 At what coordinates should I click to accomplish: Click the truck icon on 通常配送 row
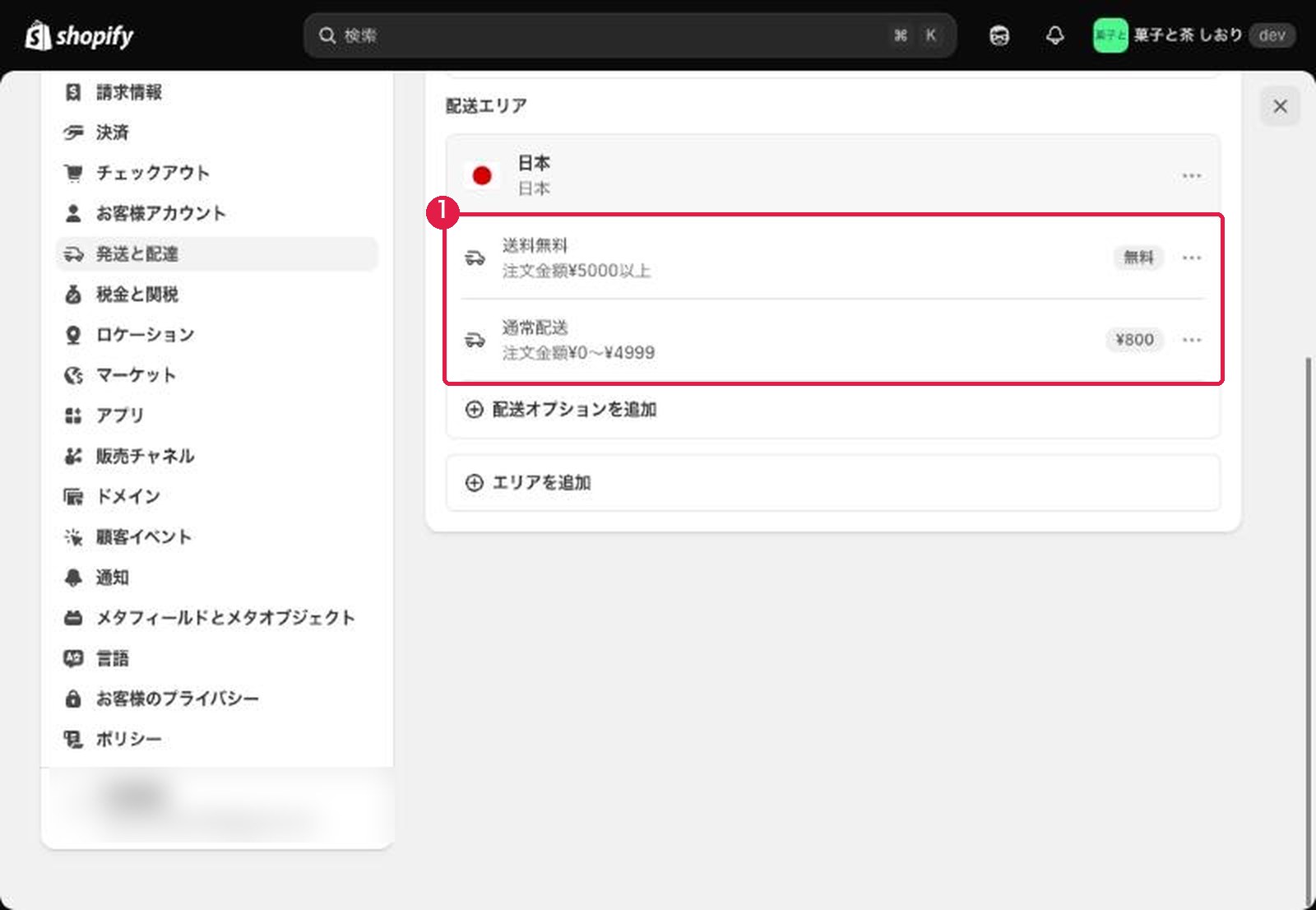[x=475, y=339]
